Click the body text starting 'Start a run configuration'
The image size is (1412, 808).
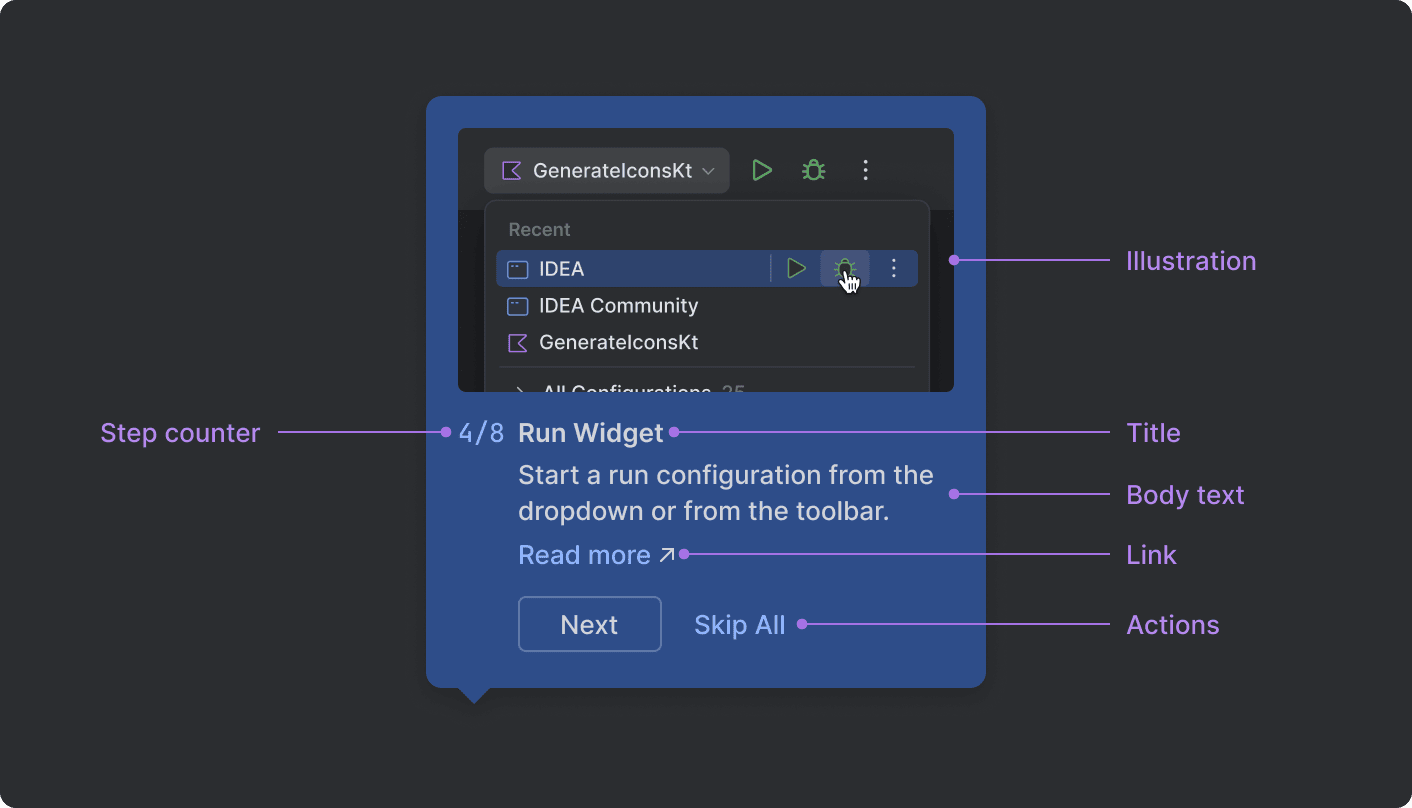coord(726,493)
